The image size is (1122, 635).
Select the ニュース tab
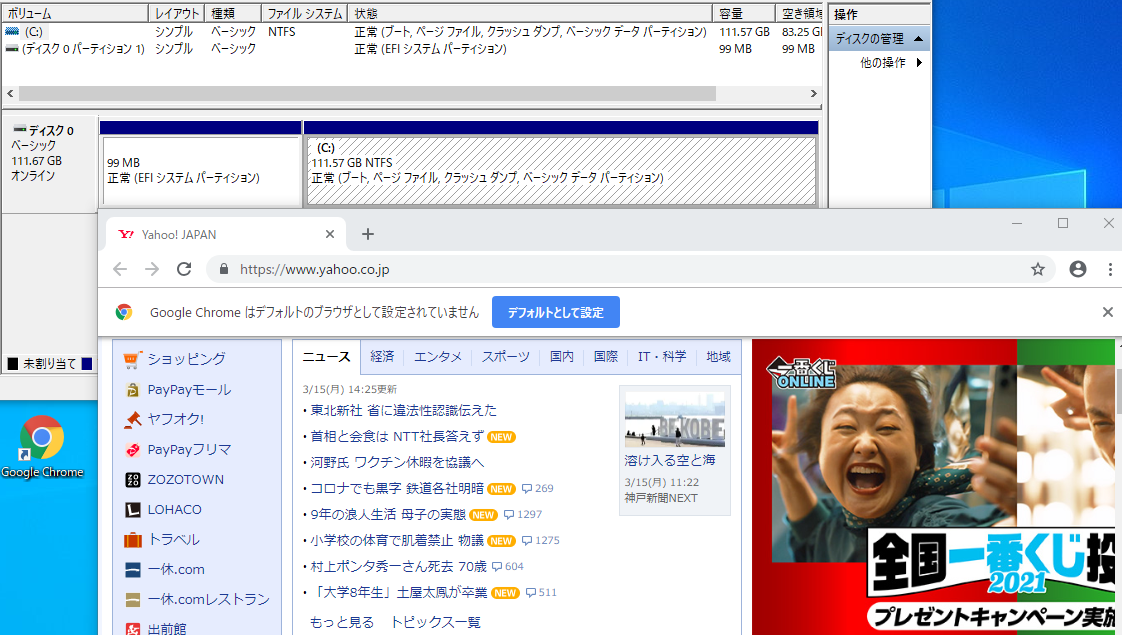[x=326, y=357]
